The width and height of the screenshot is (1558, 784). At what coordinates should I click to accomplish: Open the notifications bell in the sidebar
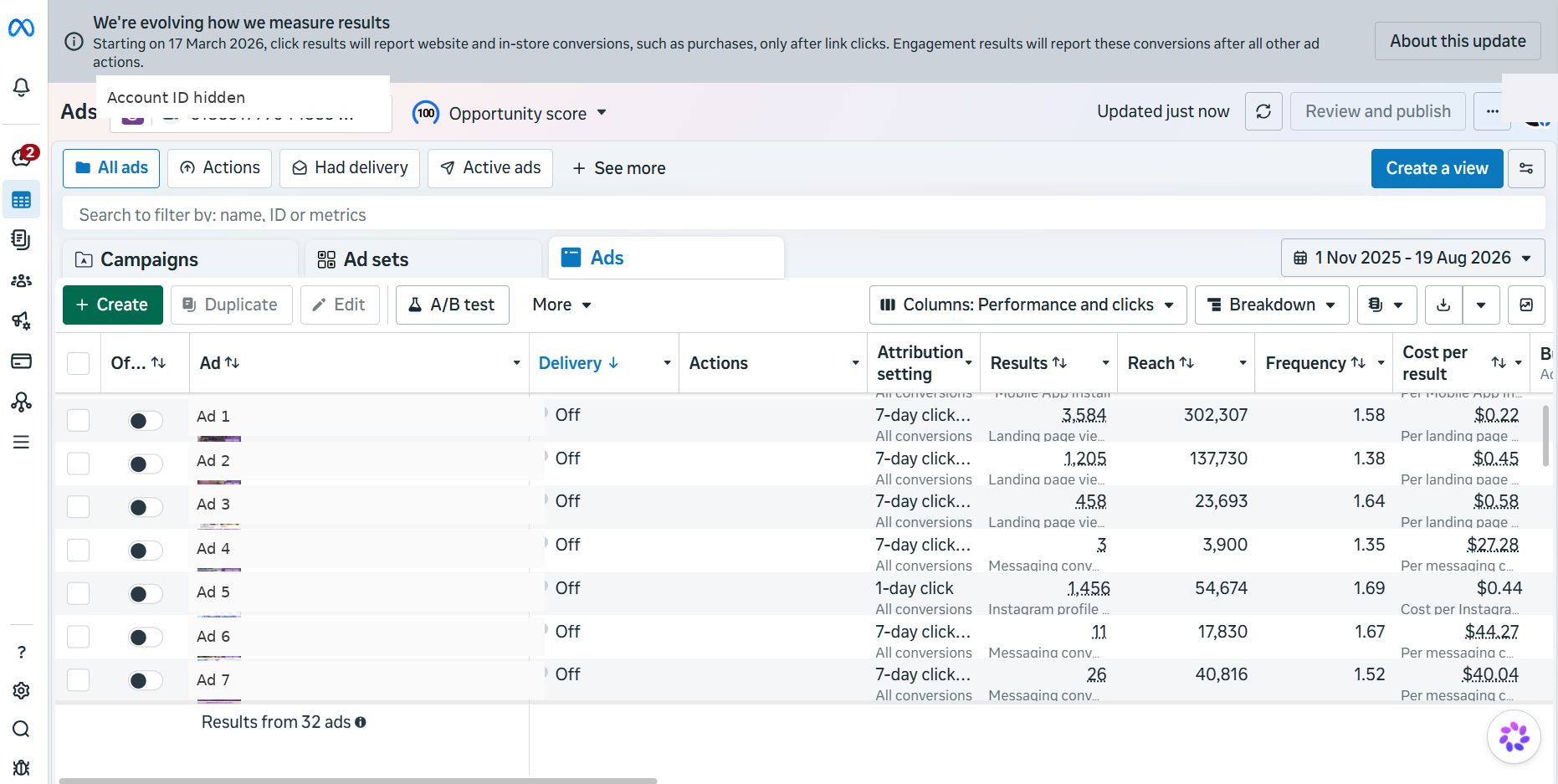click(x=21, y=87)
